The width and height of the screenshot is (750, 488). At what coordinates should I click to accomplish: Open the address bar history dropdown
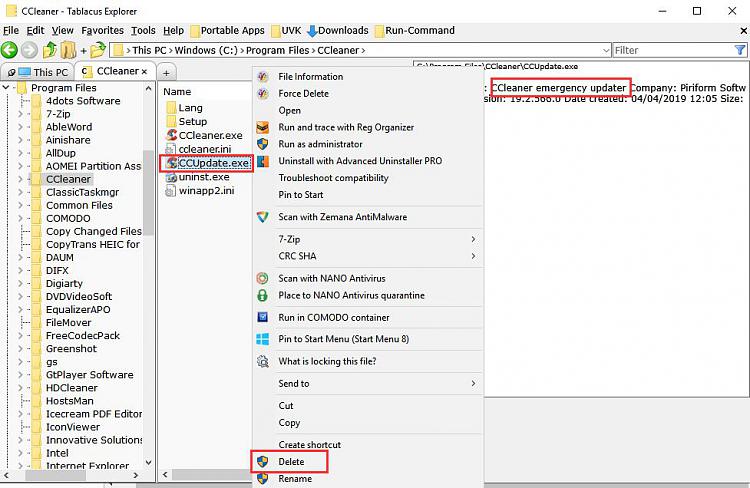click(x=606, y=50)
